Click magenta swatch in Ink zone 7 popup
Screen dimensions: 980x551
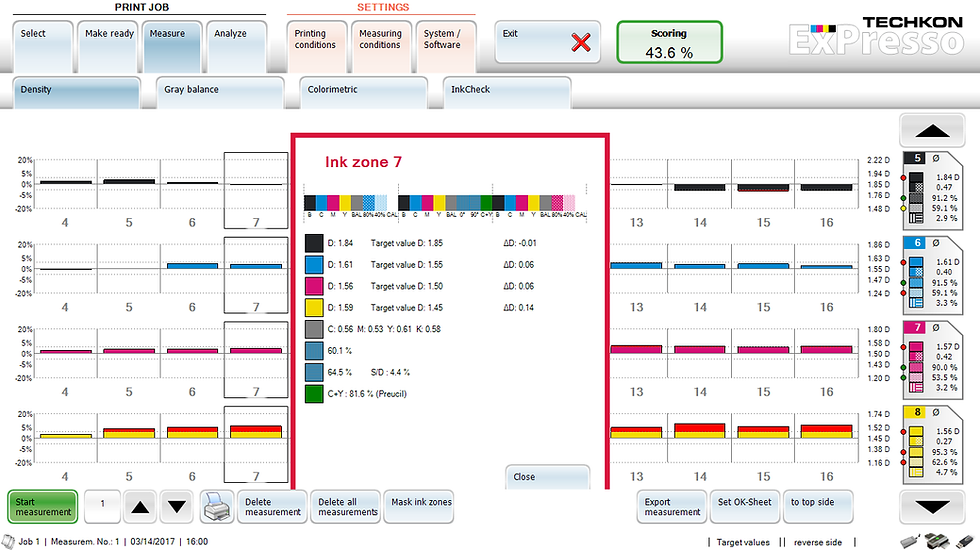coord(314,286)
